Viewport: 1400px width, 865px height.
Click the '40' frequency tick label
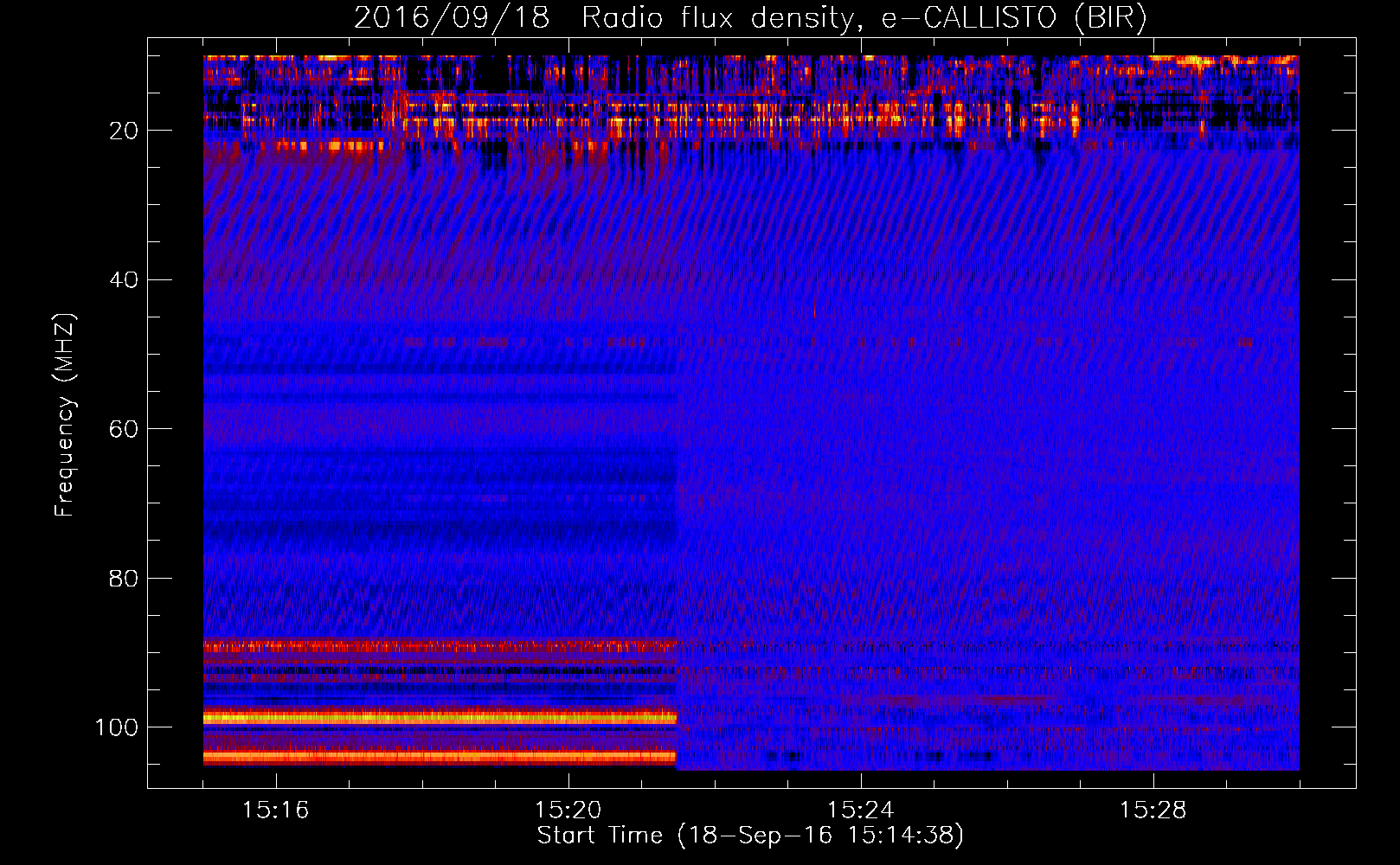click(123, 280)
